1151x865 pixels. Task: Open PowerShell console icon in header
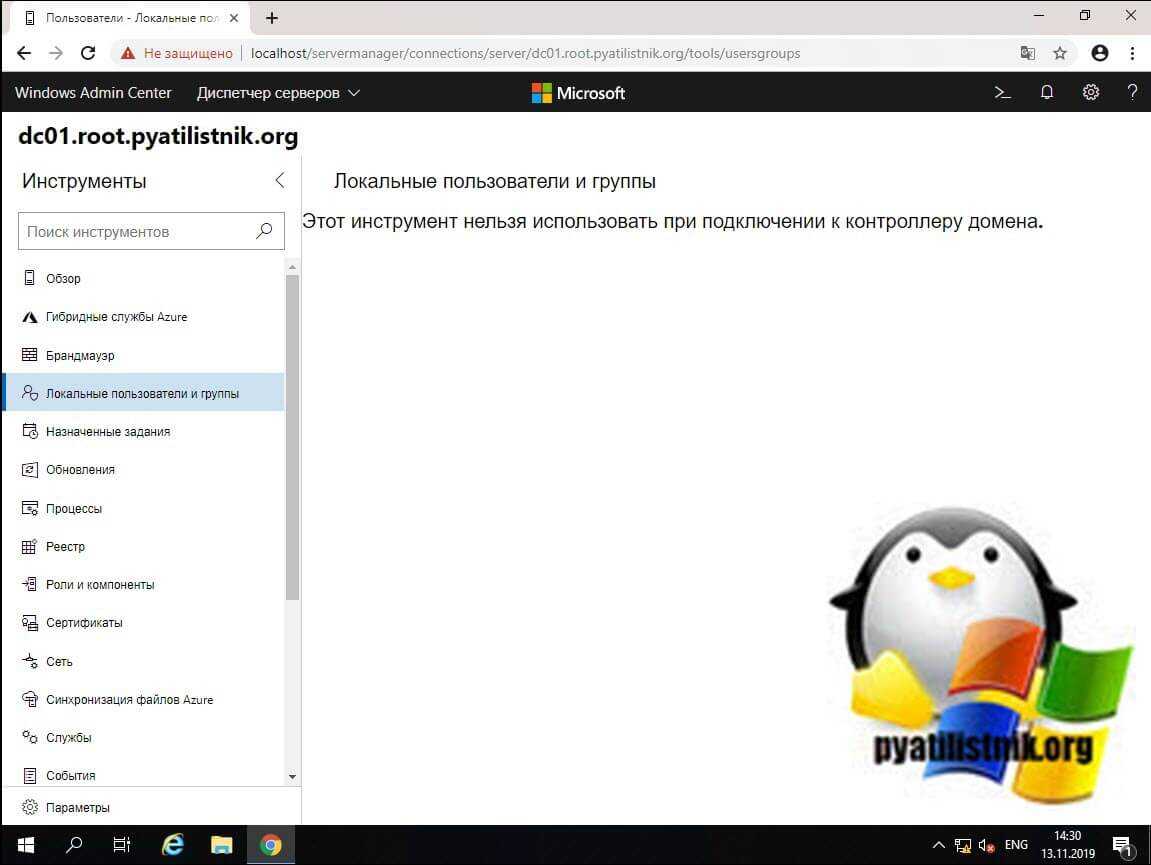click(x=1001, y=92)
